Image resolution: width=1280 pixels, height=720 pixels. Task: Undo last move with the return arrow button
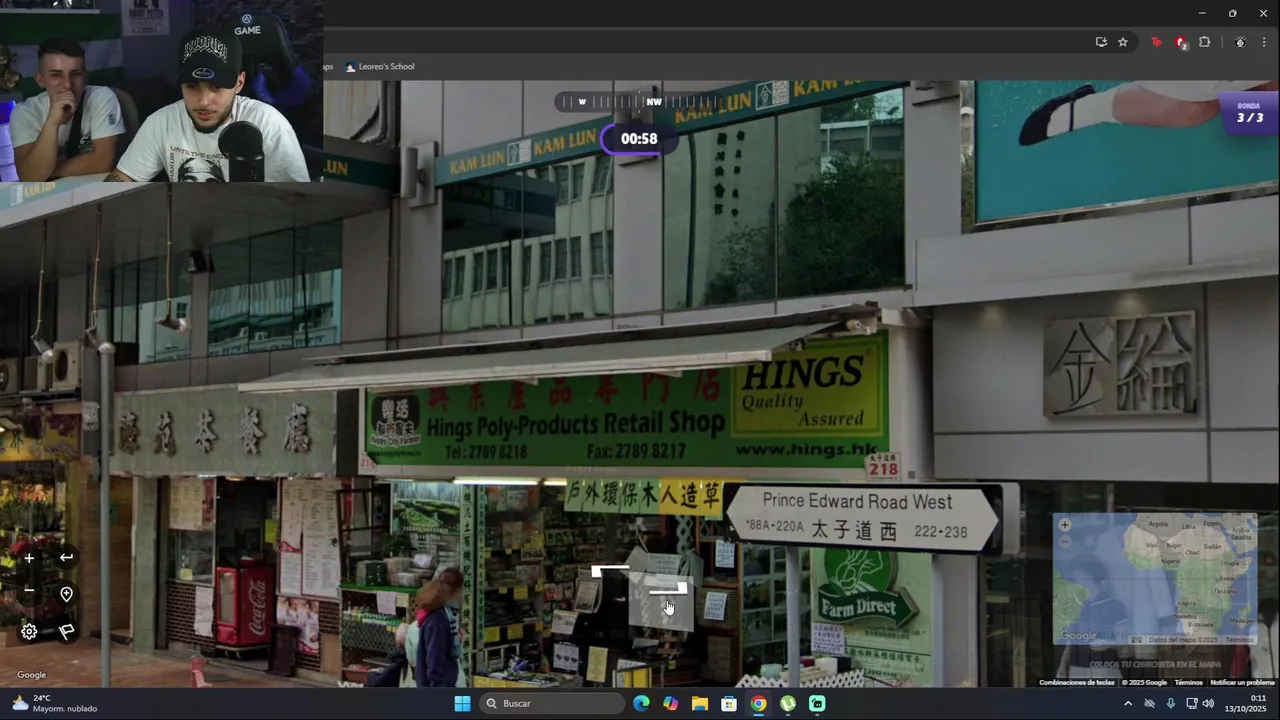click(66, 557)
